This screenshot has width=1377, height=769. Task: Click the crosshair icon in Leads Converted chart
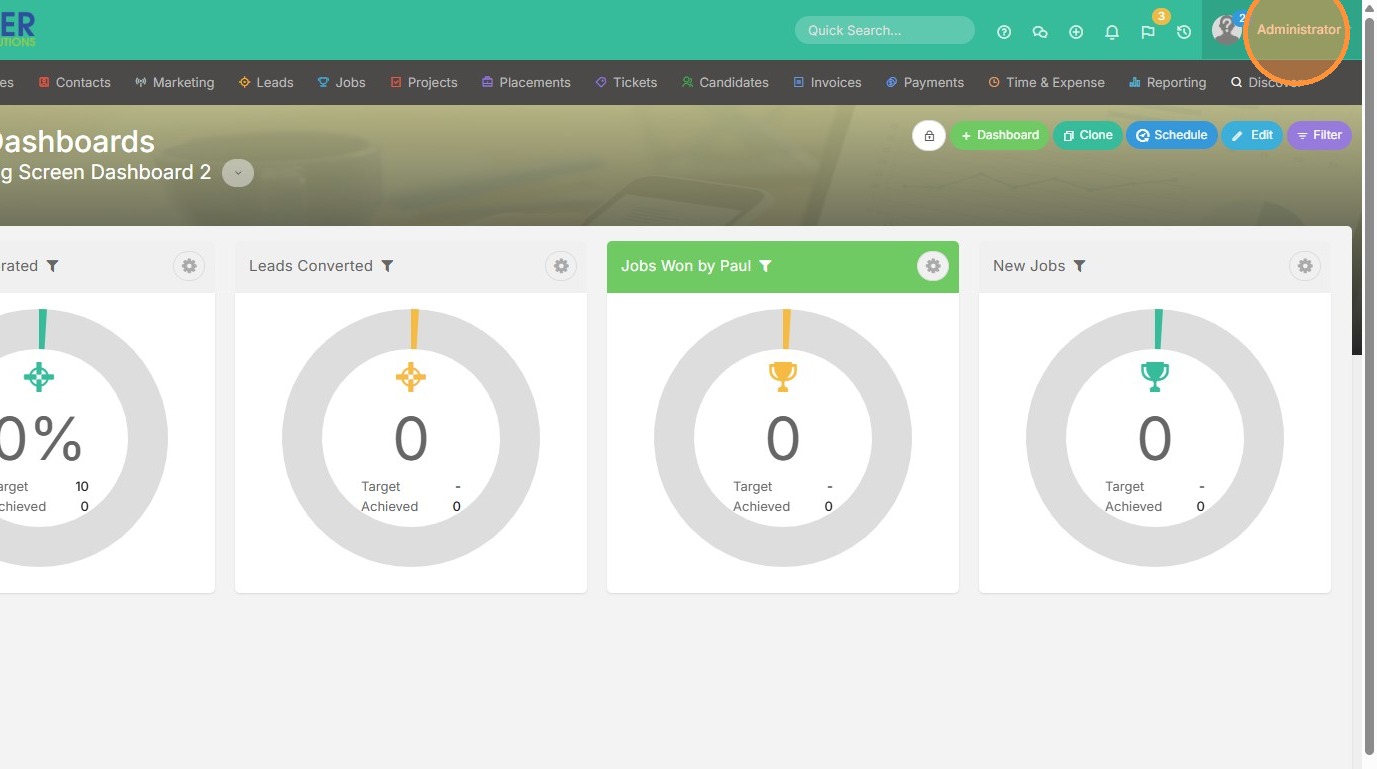coord(411,377)
